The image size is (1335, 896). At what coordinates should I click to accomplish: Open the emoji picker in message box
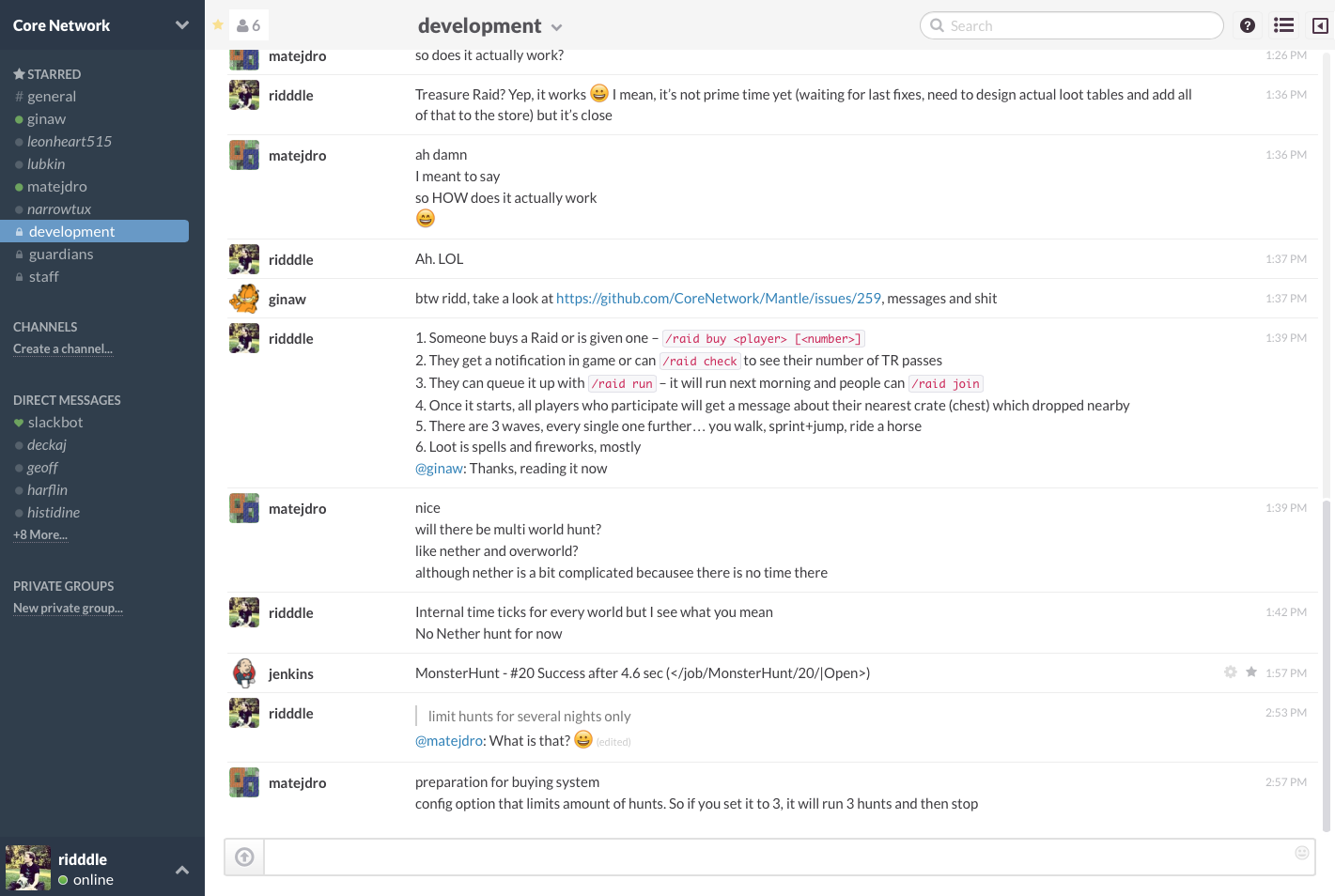(x=1301, y=853)
